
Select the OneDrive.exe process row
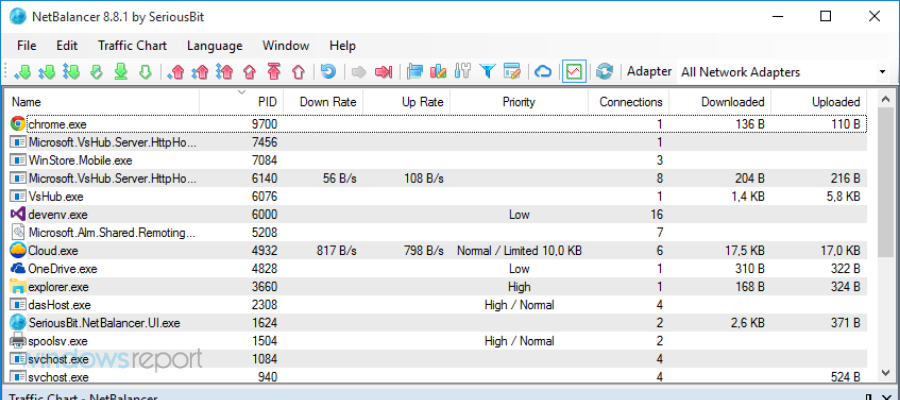(437, 269)
